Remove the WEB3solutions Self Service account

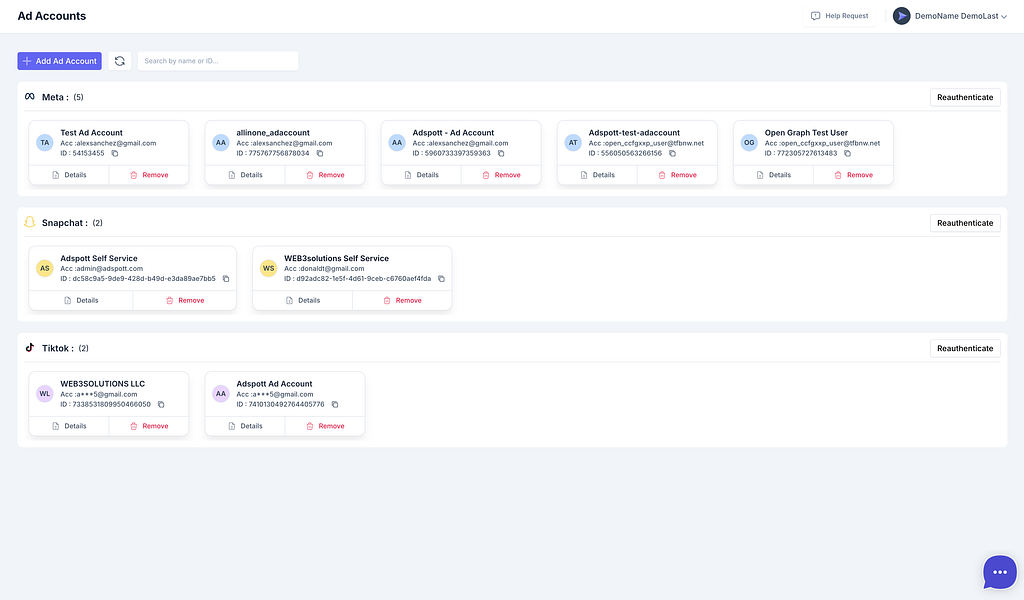402,300
